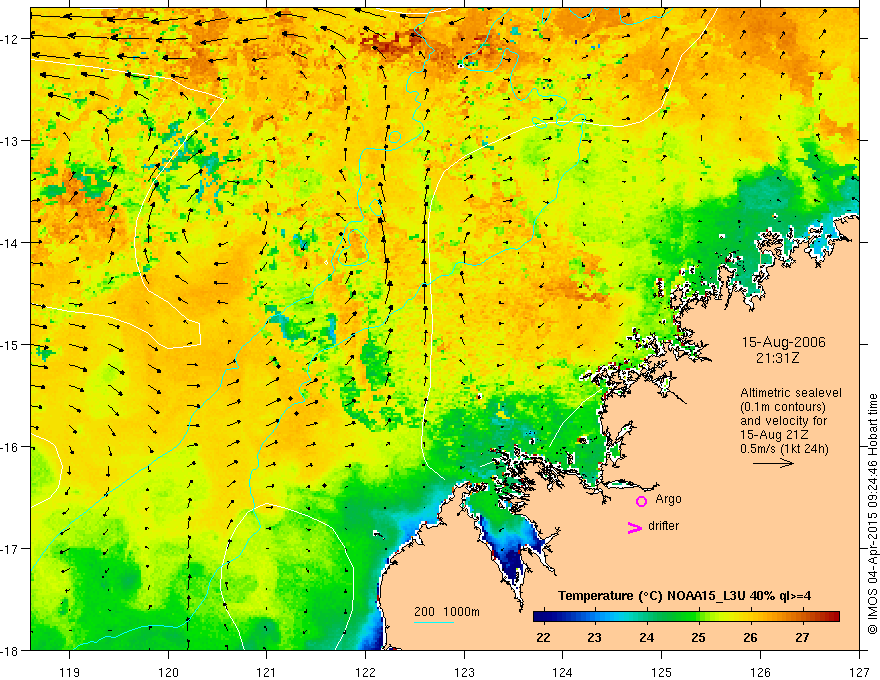This screenshot has width=880, height=680.
Task: Click longitude axis label '126'
Action: (760, 672)
